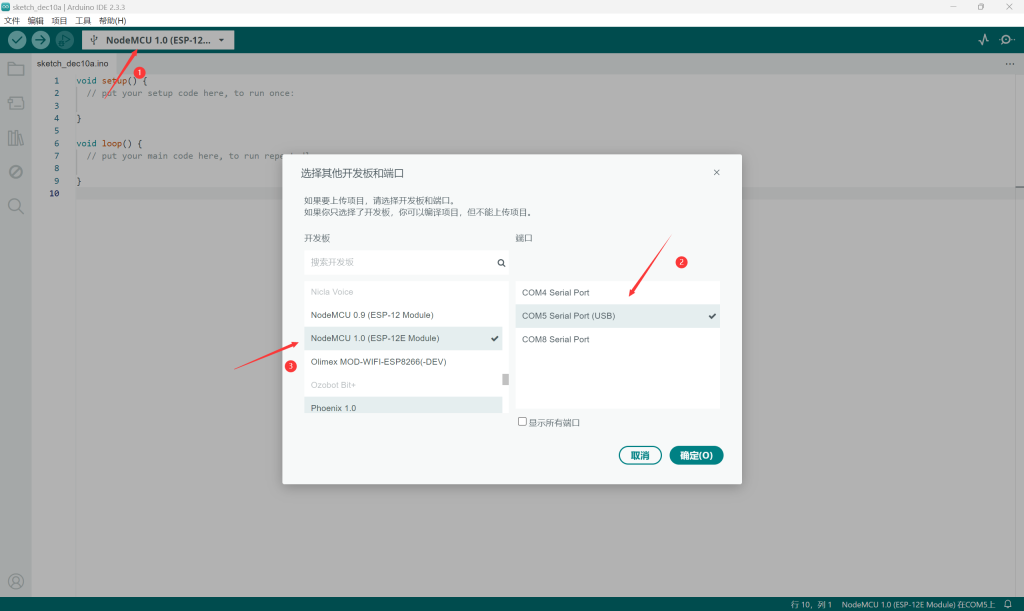Open the 项目 menu

(59, 21)
